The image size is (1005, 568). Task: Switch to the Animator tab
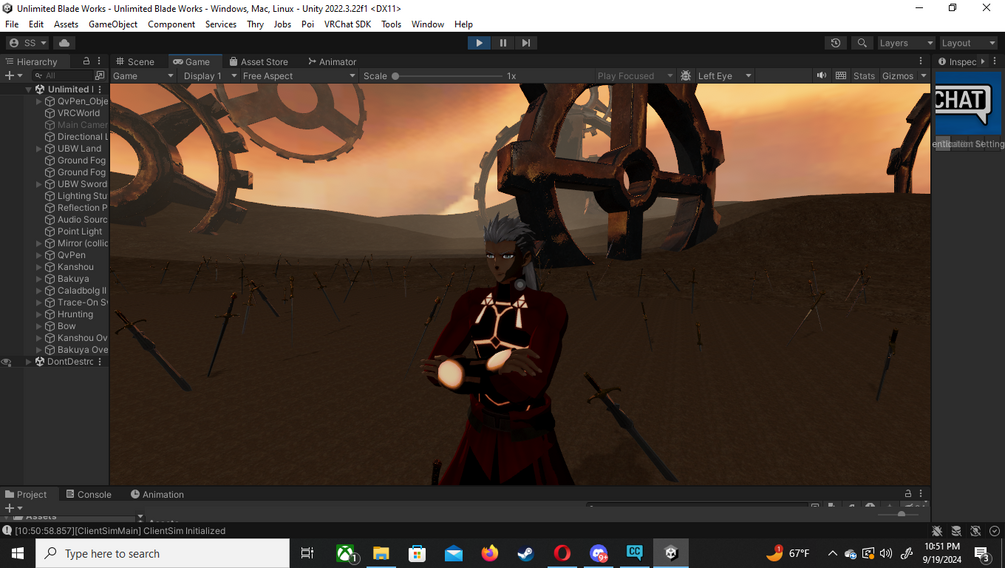pyautogui.click(x=332, y=62)
